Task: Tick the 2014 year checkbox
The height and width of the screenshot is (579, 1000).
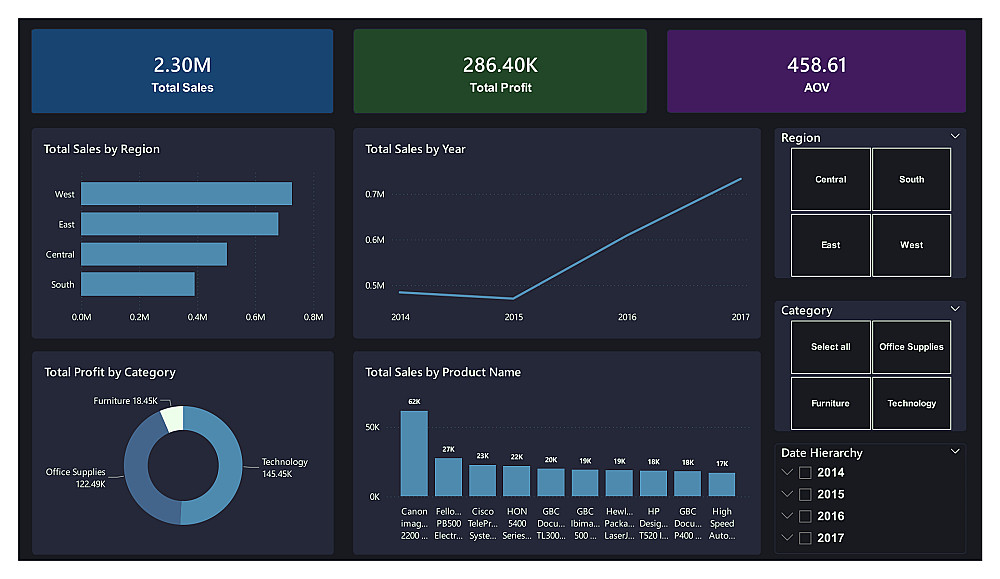Action: pyautogui.click(x=805, y=473)
